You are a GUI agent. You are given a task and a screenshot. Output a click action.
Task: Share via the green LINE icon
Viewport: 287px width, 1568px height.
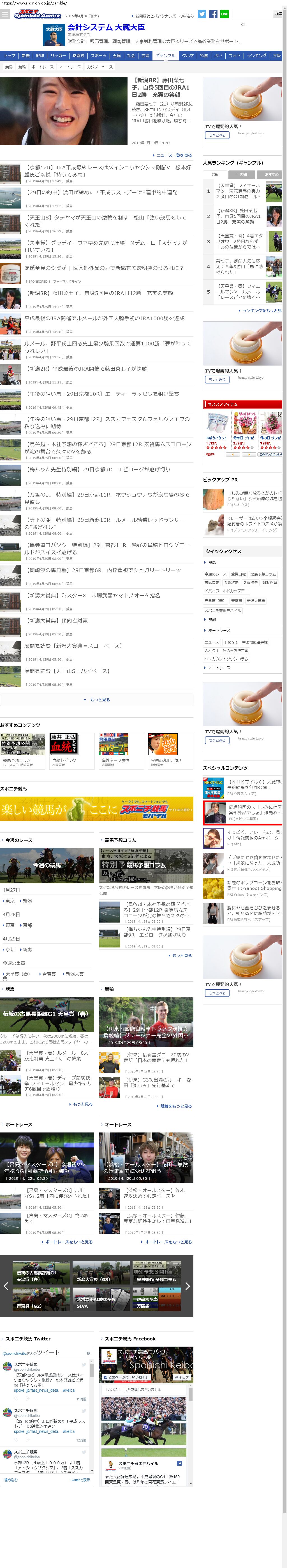224,14
